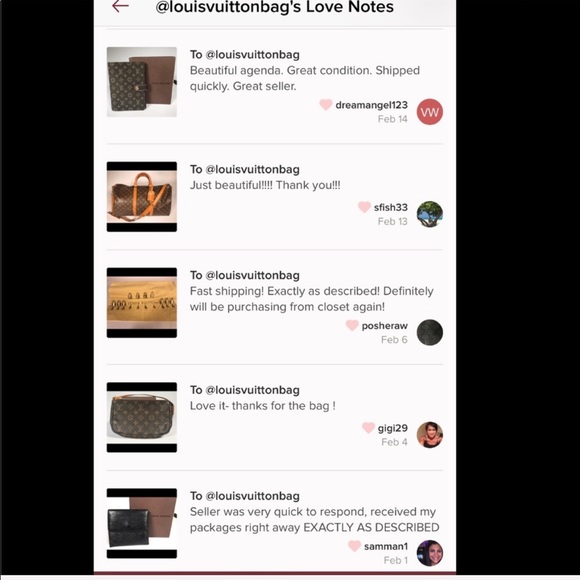This screenshot has height=580, width=580.
Task: Open username dreamangel123 link
Action: point(371,105)
